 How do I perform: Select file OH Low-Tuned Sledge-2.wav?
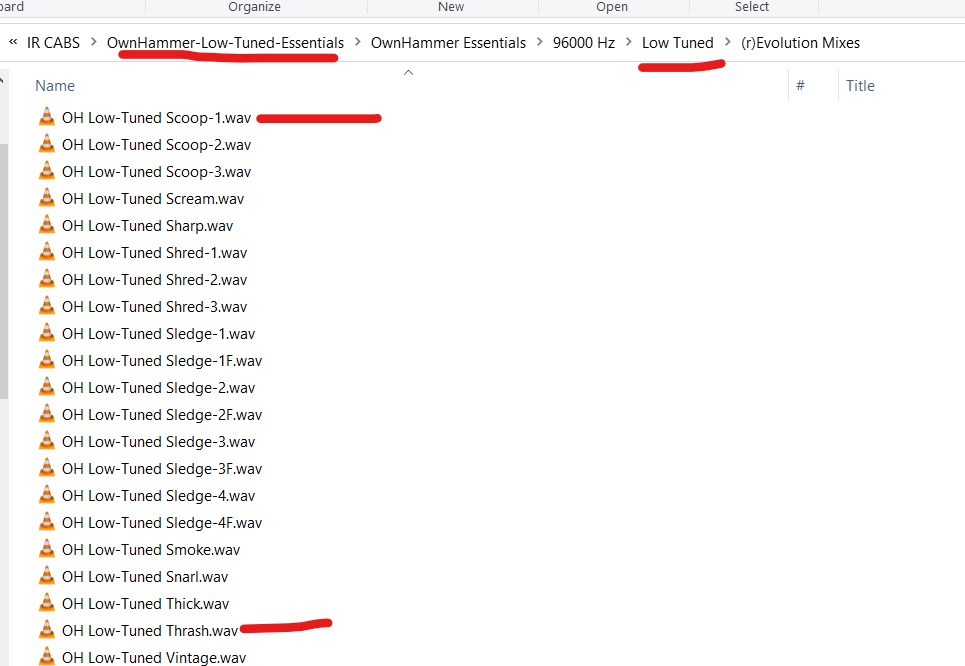[158, 388]
